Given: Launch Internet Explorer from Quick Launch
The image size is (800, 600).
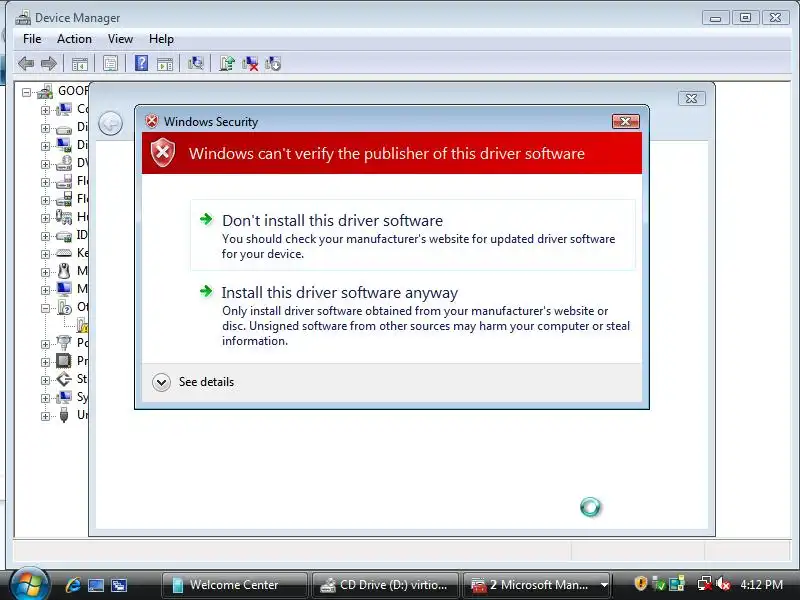Looking at the screenshot, I should pyautogui.click(x=73, y=585).
